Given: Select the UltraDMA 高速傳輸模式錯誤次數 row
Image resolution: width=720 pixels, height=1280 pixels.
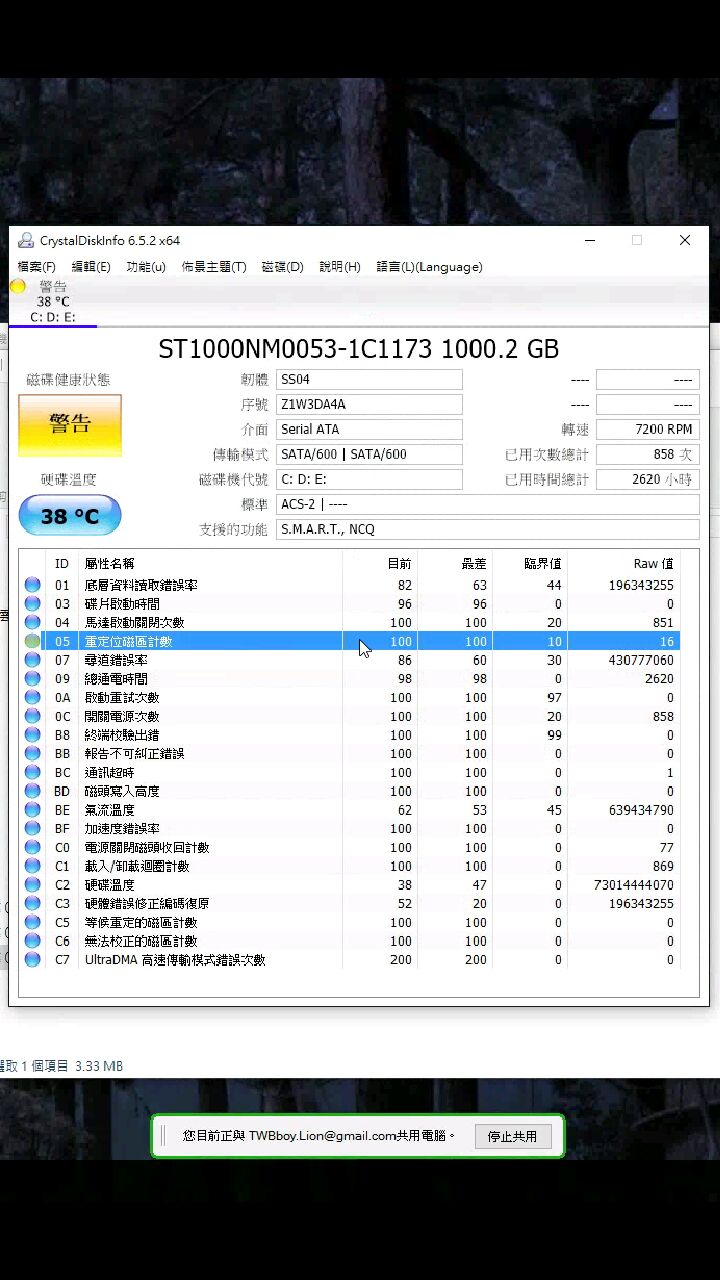Looking at the screenshot, I should pyautogui.click(x=350, y=960).
